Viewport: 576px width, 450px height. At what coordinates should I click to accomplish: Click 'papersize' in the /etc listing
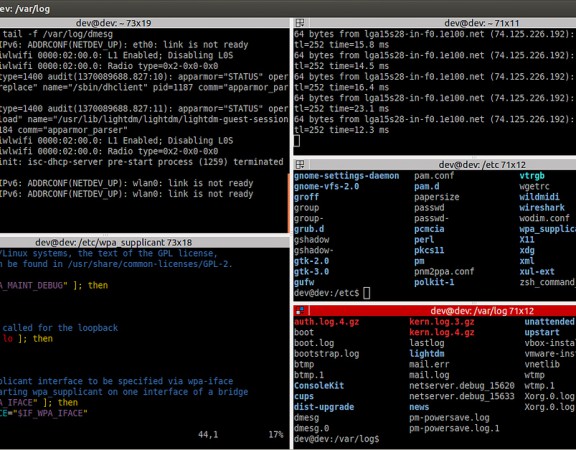[x=437, y=197]
